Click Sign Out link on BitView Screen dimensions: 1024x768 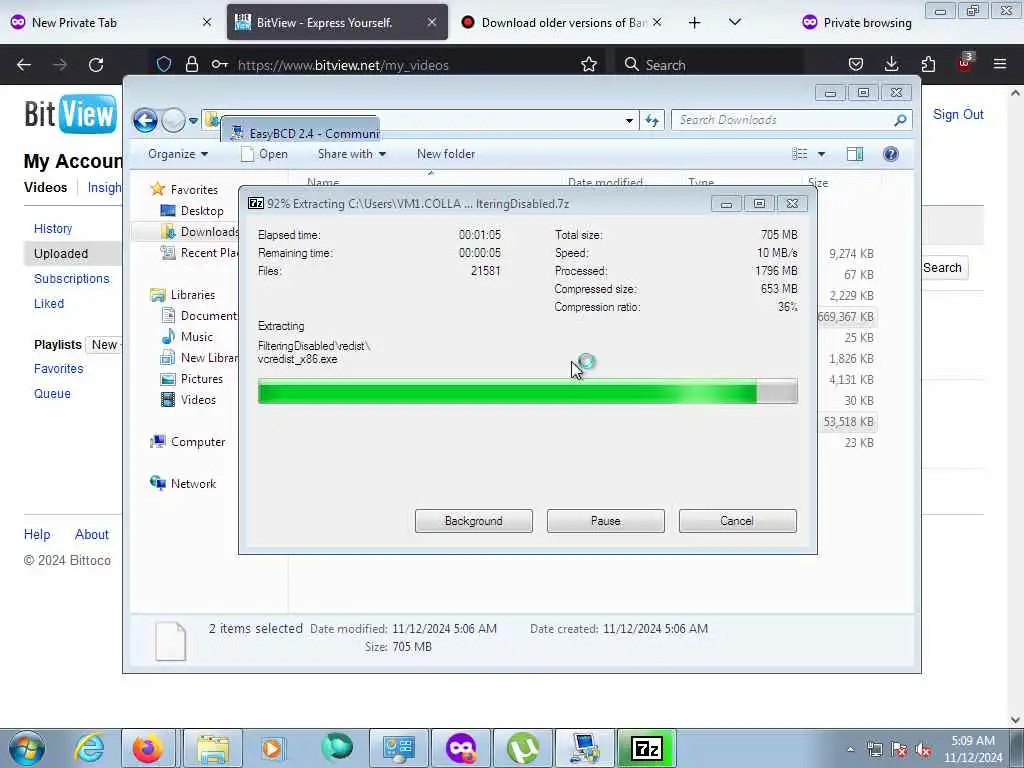pos(958,114)
